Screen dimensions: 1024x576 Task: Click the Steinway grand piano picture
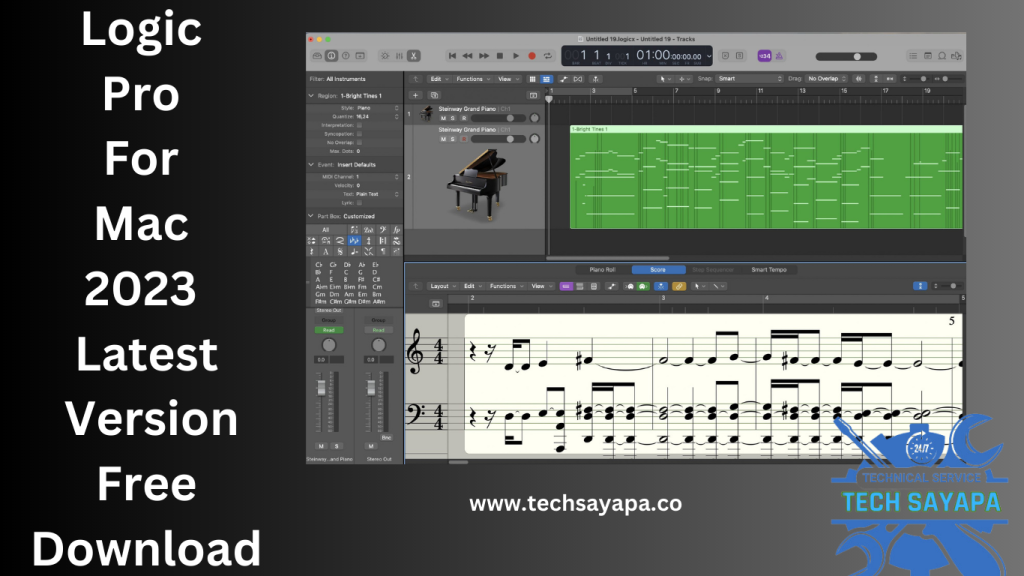click(x=476, y=183)
